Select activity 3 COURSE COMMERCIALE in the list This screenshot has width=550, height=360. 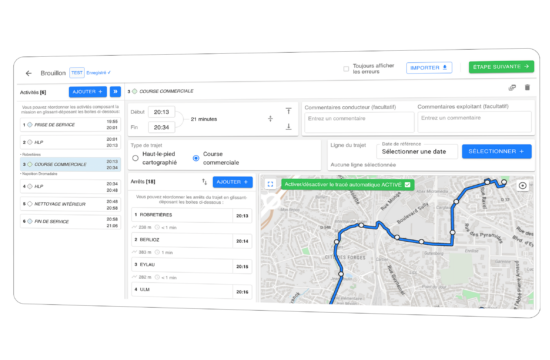coord(71,164)
